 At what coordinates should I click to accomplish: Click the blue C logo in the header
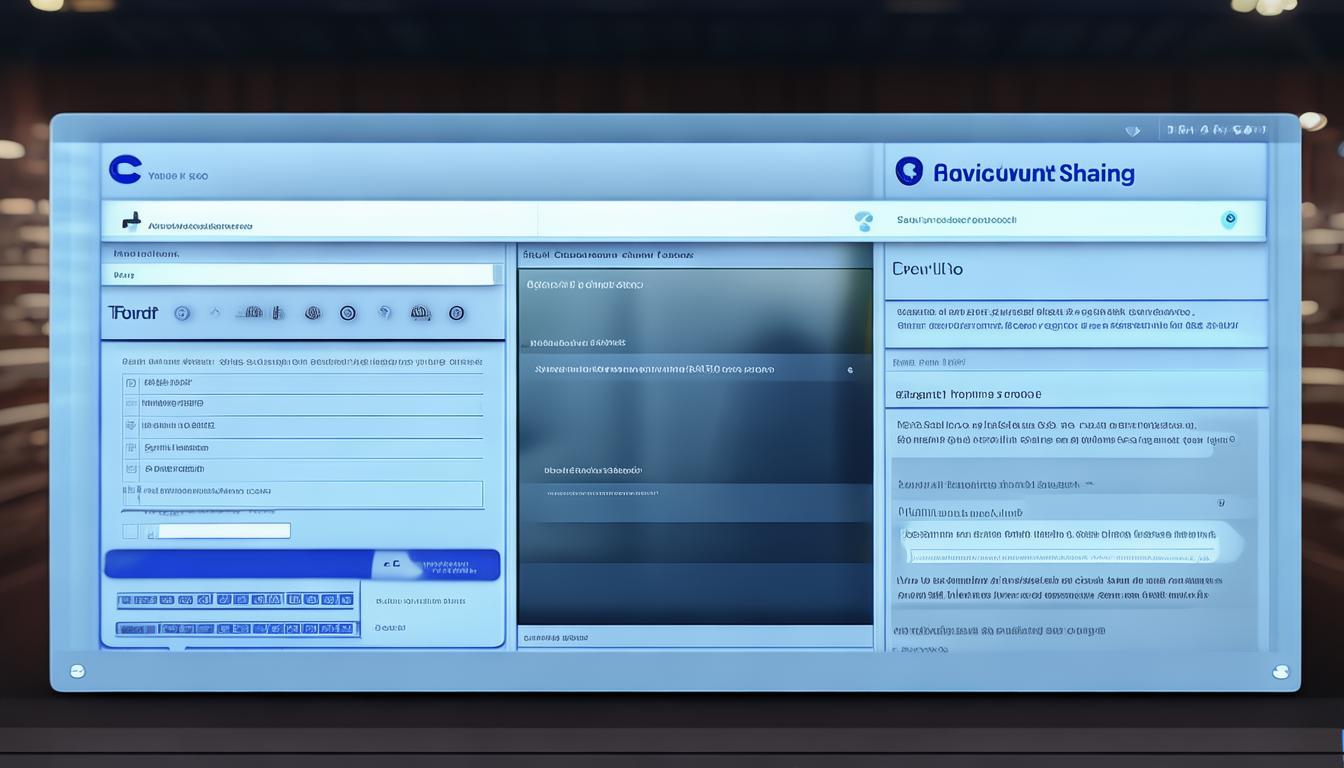click(125, 170)
